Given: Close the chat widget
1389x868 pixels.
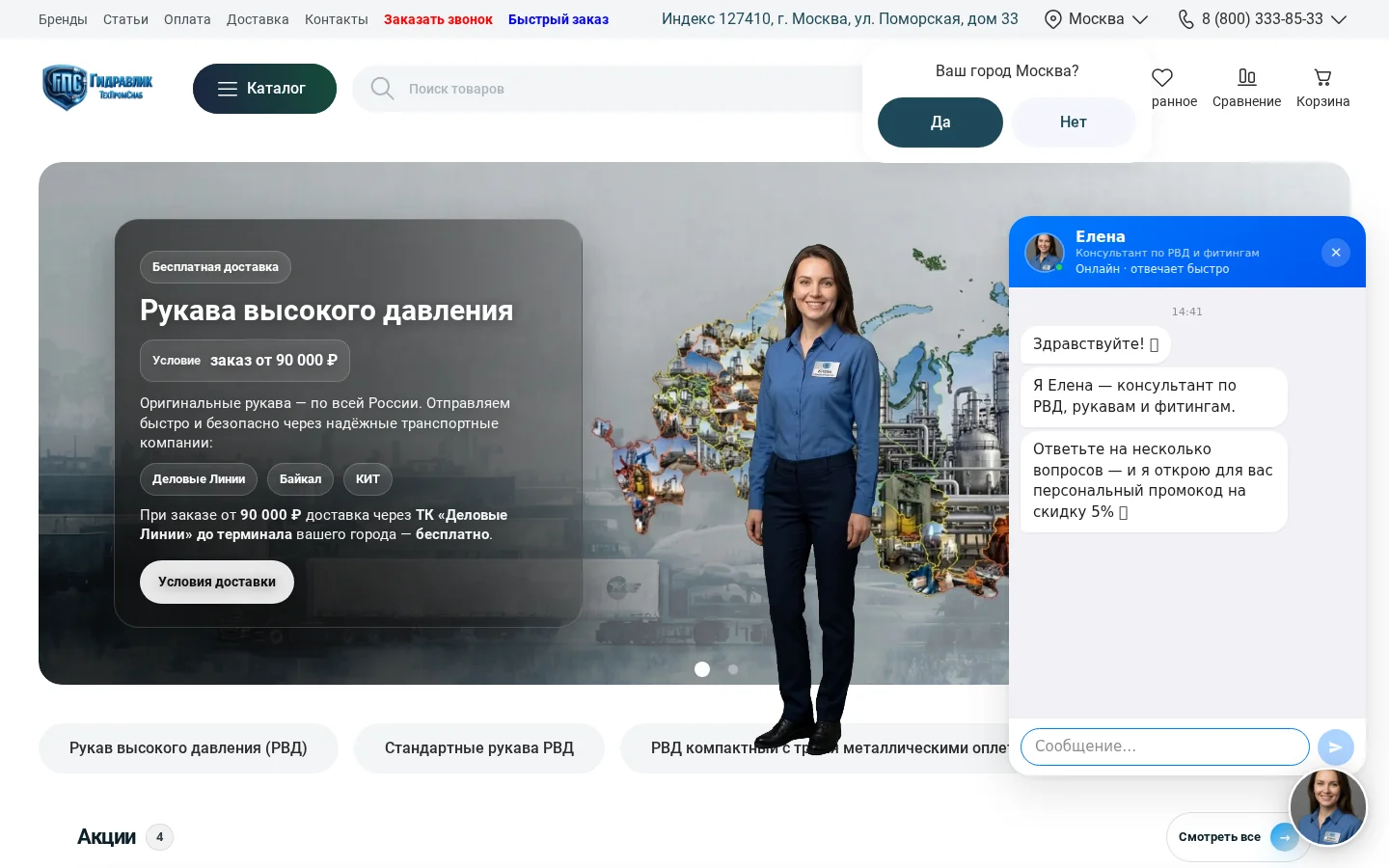Looking at the screenshot, I should pos(1336,252).
